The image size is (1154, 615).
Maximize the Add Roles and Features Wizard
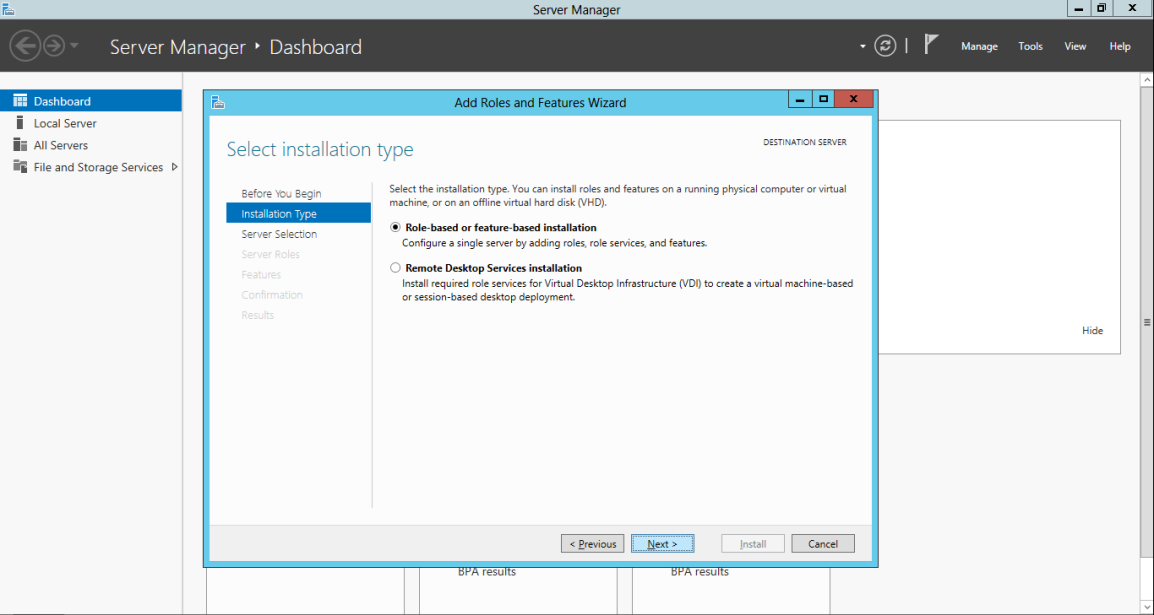pos(823,99)
